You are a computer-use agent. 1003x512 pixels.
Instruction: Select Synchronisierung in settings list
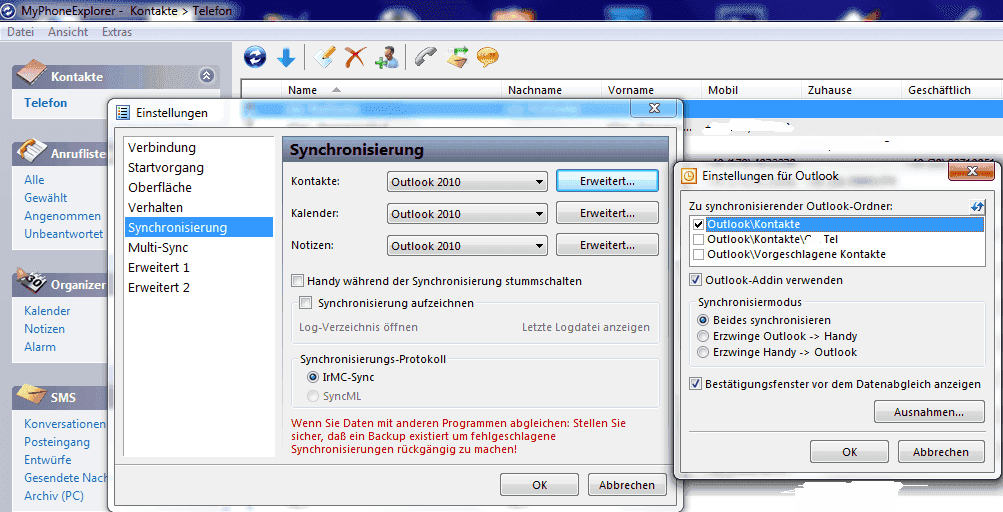(x=199, y=227)
